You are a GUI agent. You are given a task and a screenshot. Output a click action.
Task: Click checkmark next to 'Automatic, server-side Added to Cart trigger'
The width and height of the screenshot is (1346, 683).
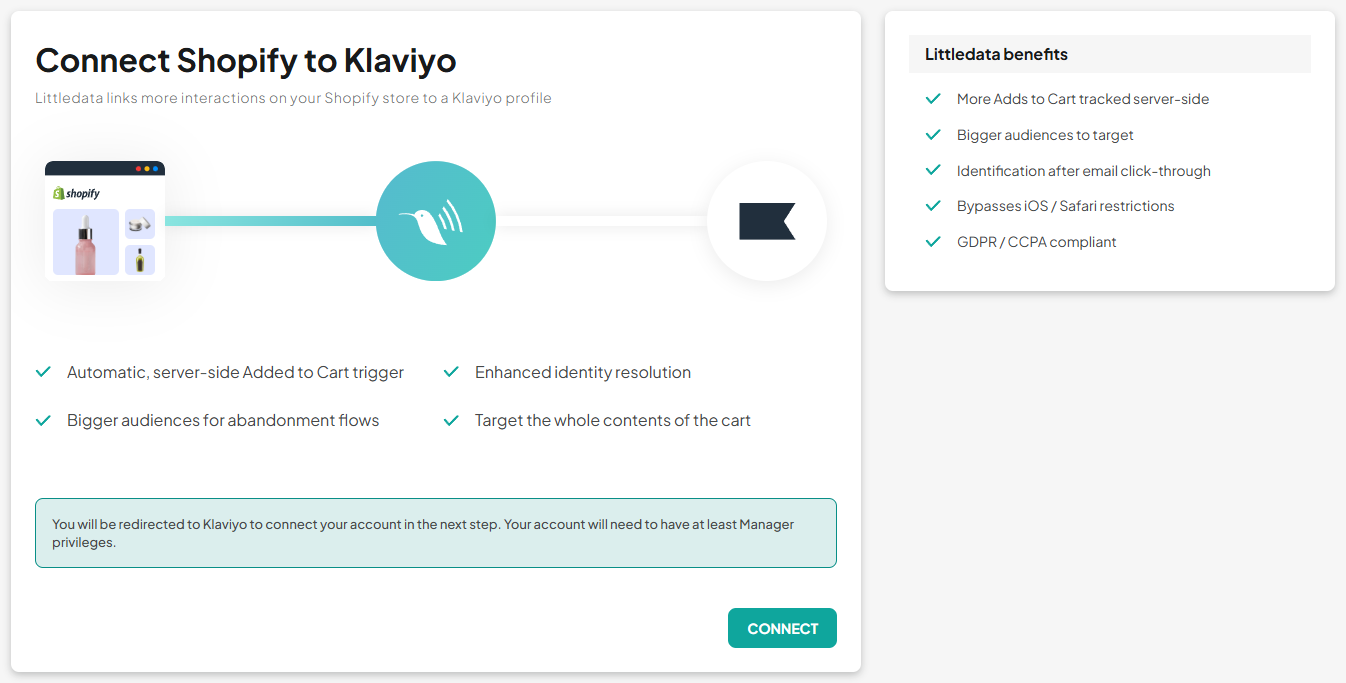coord(43,372)
